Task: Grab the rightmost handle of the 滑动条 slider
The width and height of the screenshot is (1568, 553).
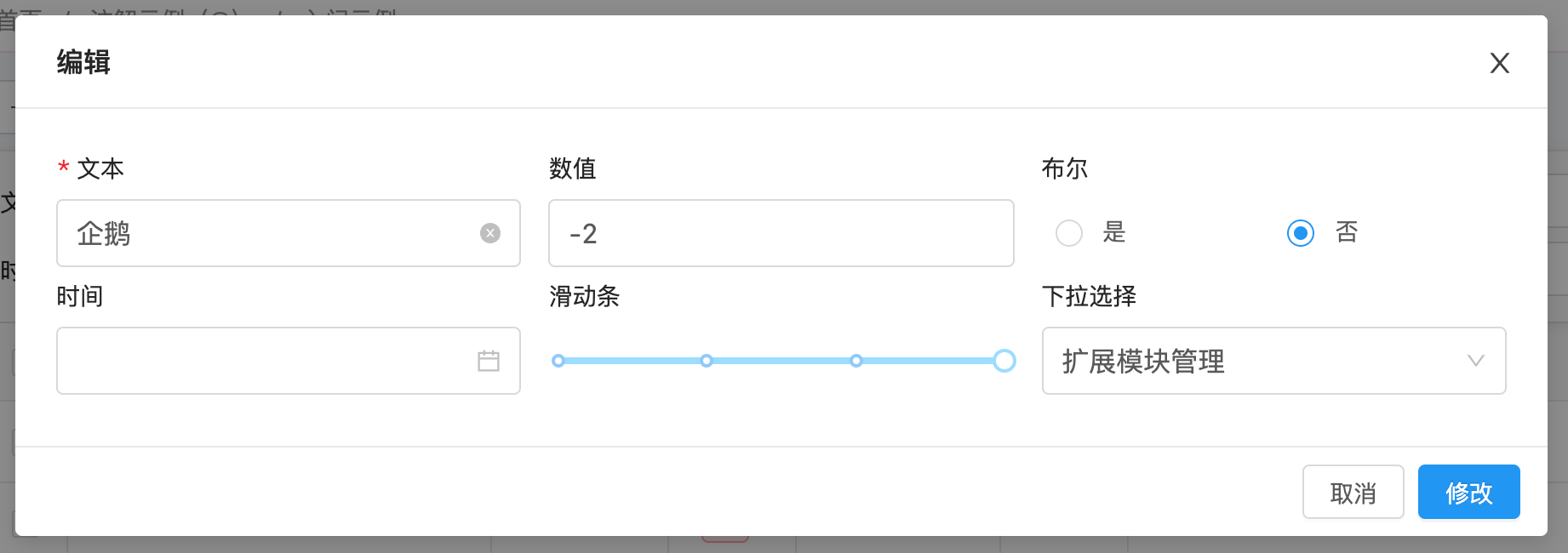Action: [x=1004, y=361]
